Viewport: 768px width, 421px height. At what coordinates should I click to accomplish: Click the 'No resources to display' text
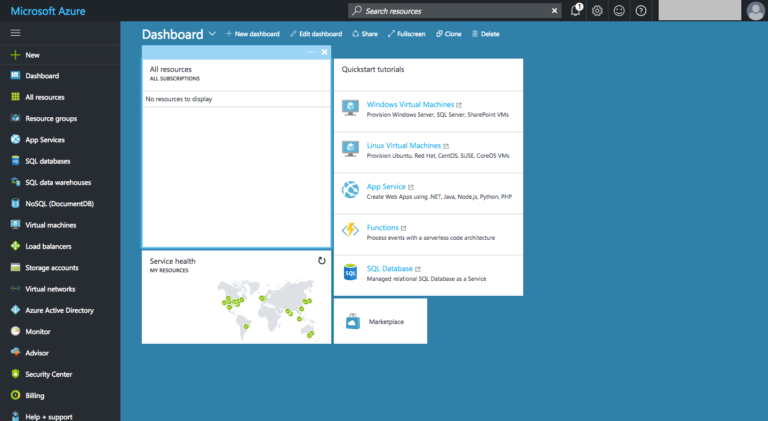tap(179, 99)
